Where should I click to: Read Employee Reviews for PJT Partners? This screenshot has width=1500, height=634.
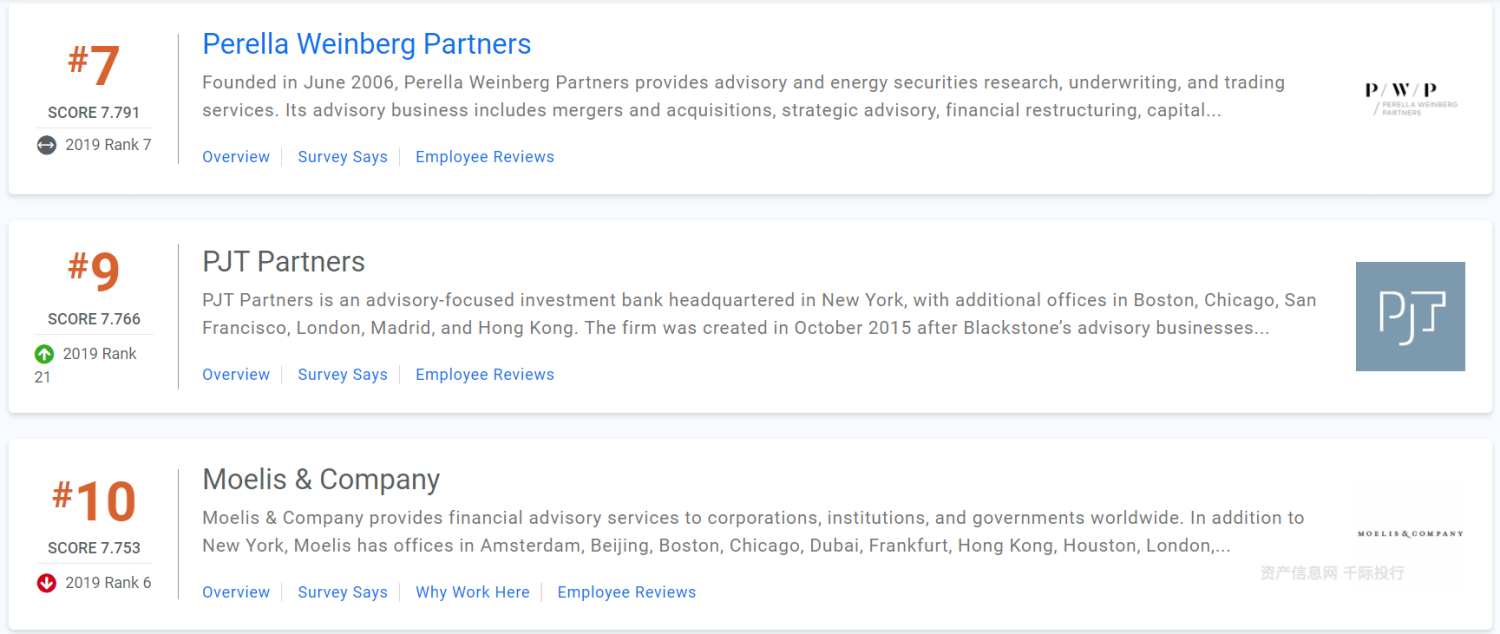tap(484, 375)
